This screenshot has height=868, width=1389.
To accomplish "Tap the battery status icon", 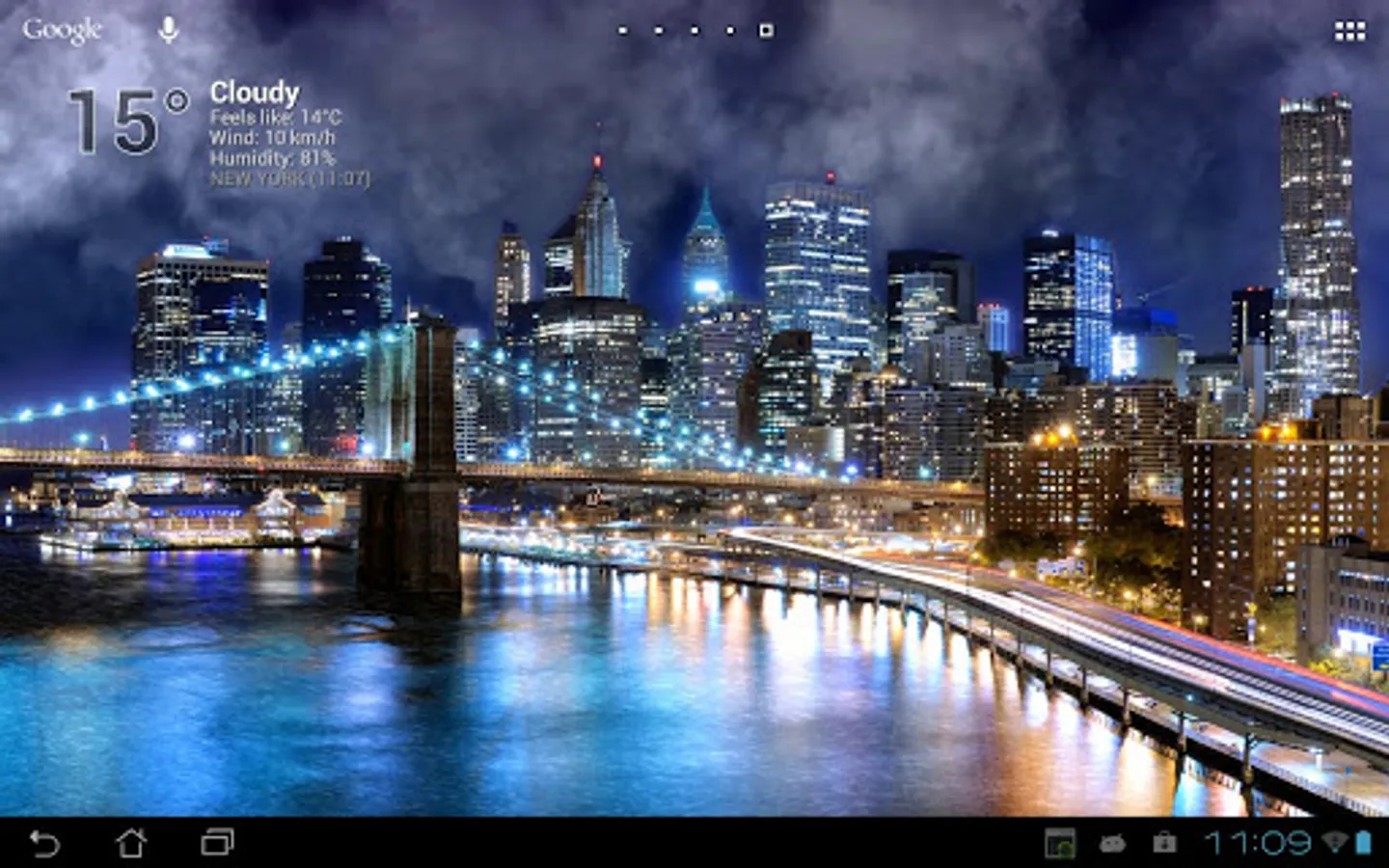I will (x=1363, y=842).
